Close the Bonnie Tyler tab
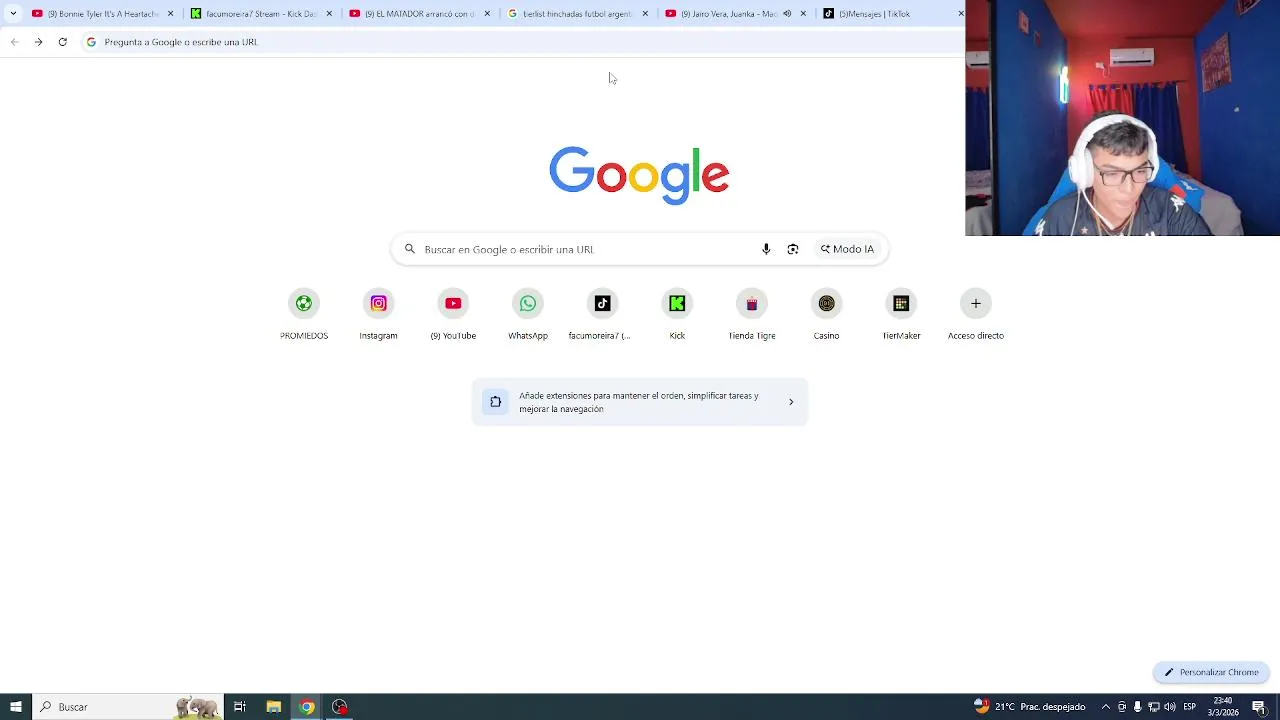 (x=170, y=14)
